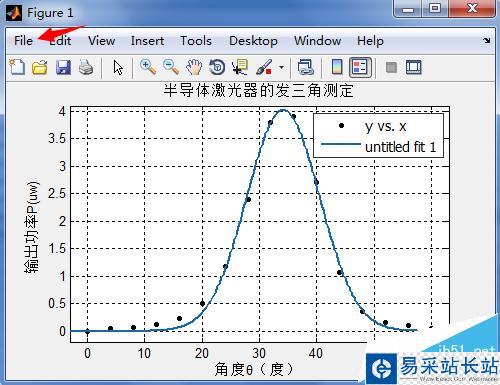The image size is (500, 385).
Task: Open a file with the folder icon
Action: pos(40,67)
